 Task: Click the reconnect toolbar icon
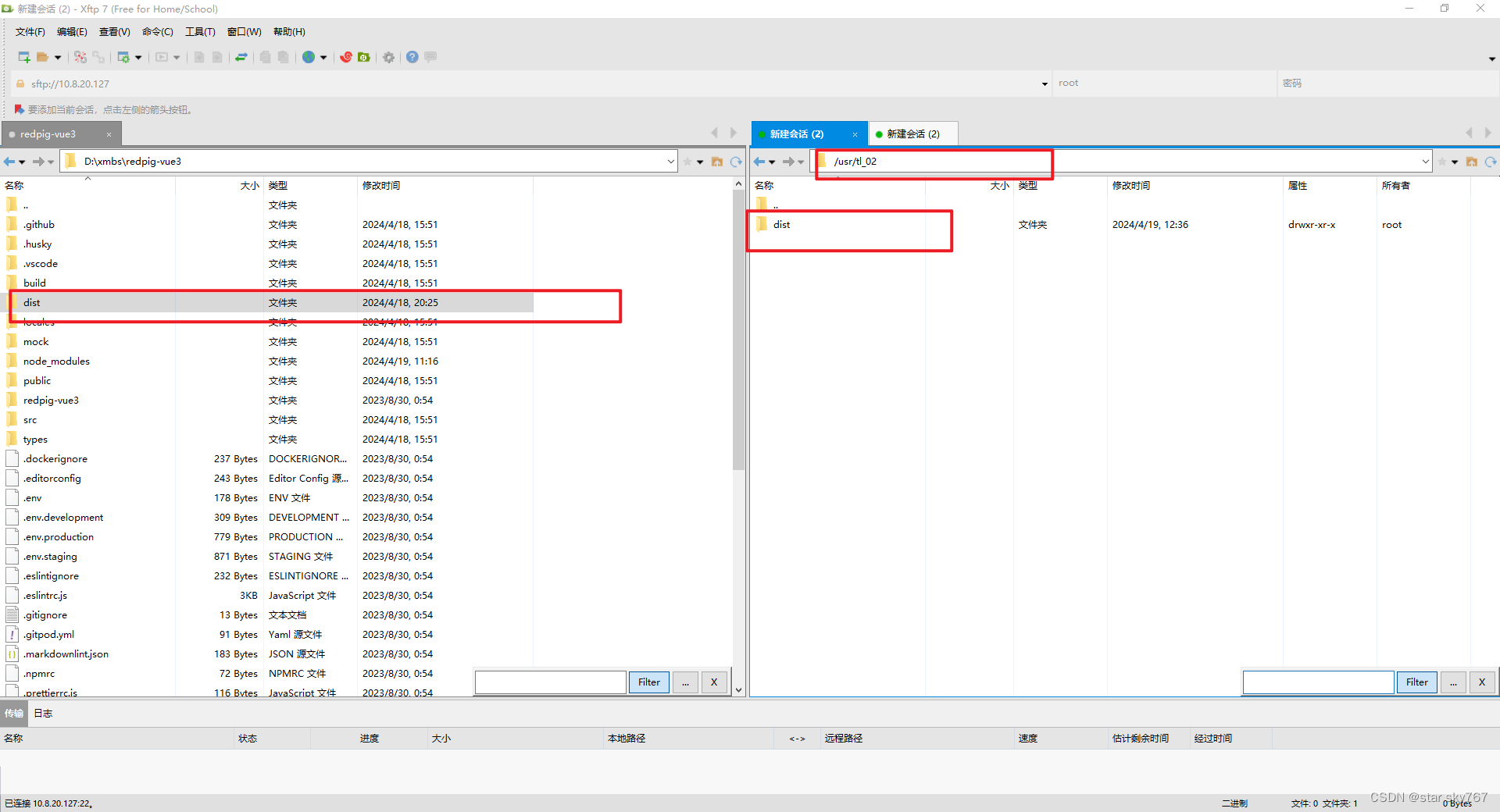pyautogui.click(x=80, y=57)
